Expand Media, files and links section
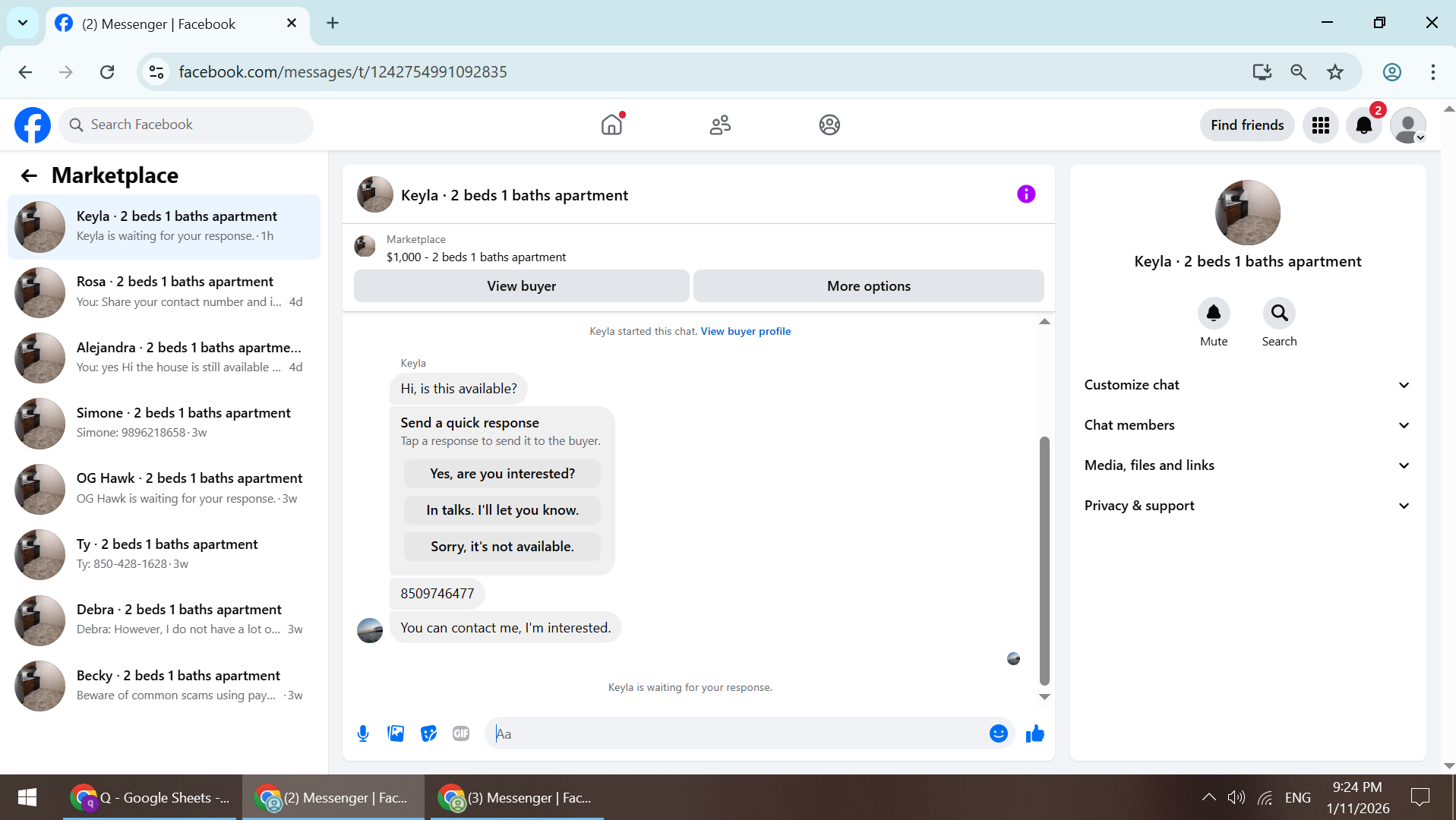The height and width of the screenshot is (820, 1456). point(1247,465)
